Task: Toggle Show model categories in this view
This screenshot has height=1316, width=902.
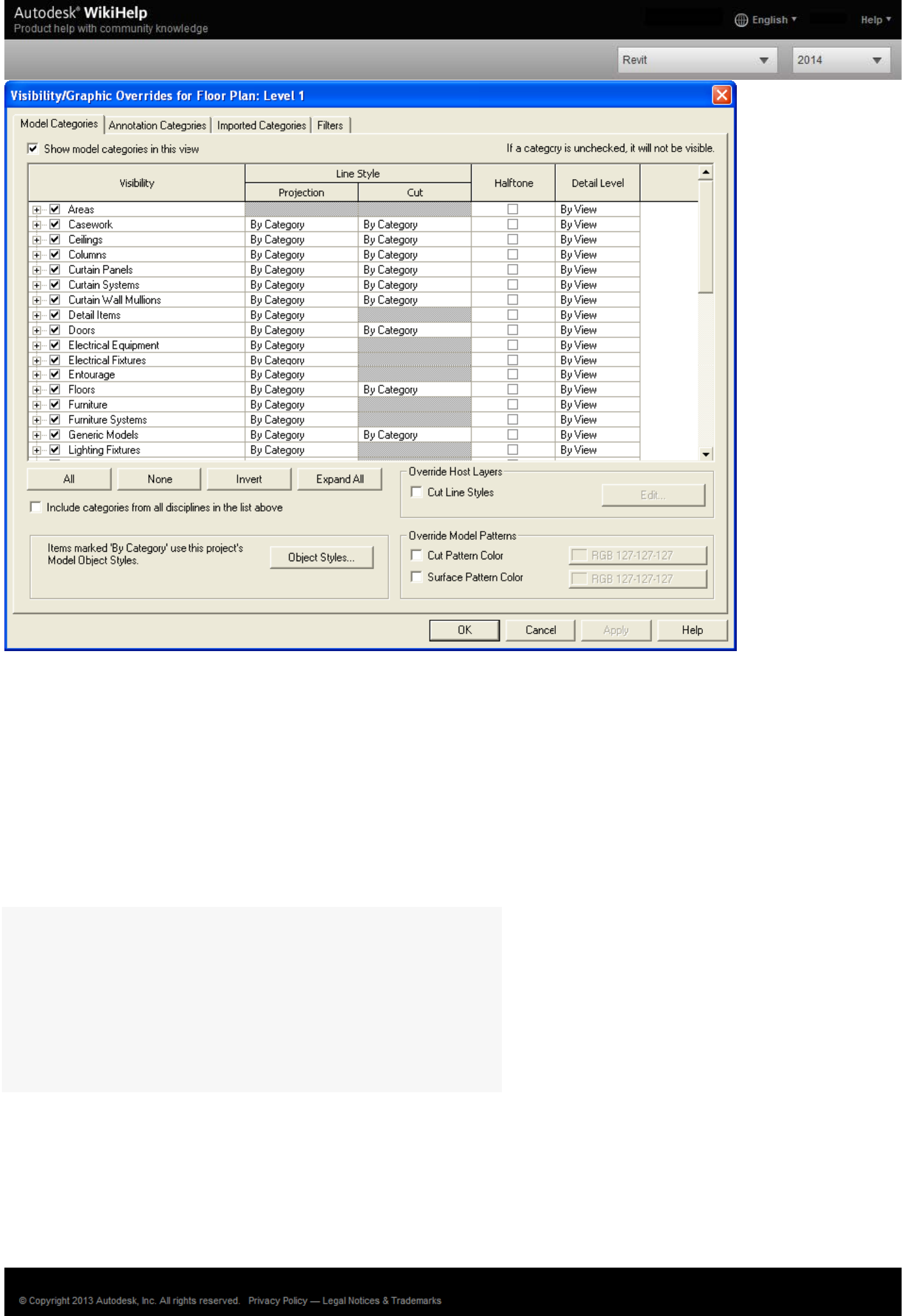Action: 33,149
